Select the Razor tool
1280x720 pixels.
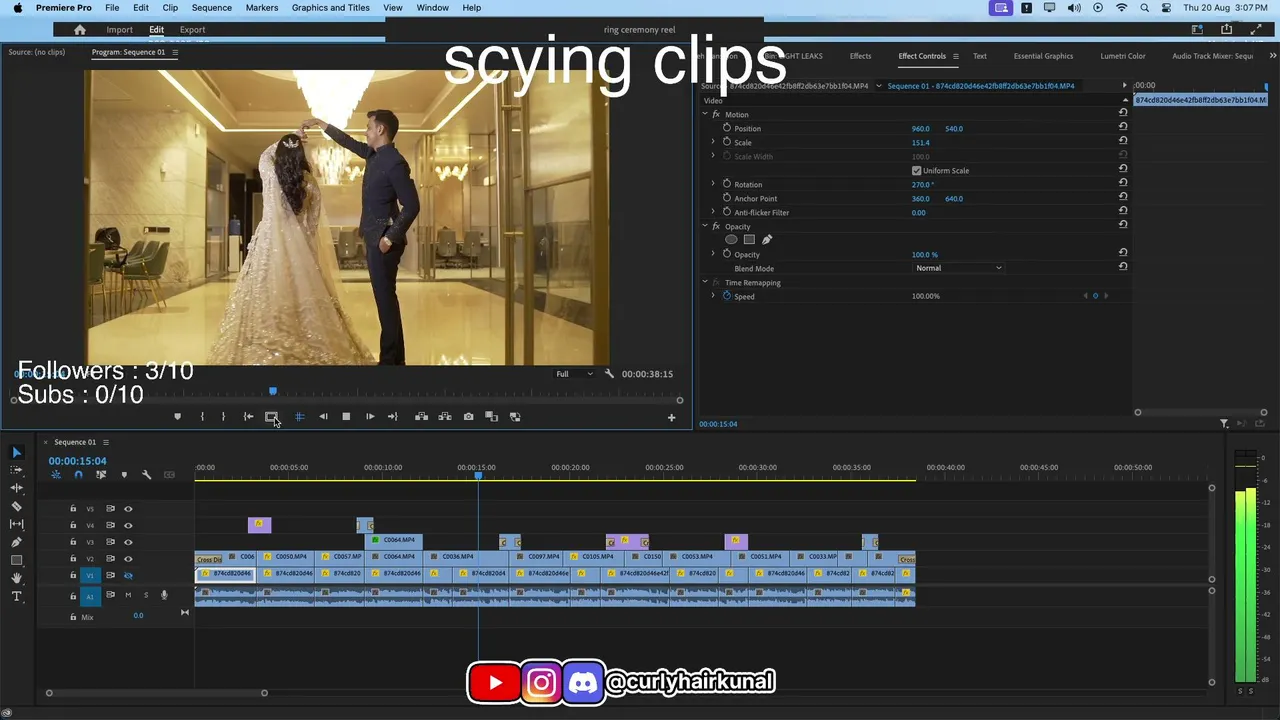[x=16, y=506]
